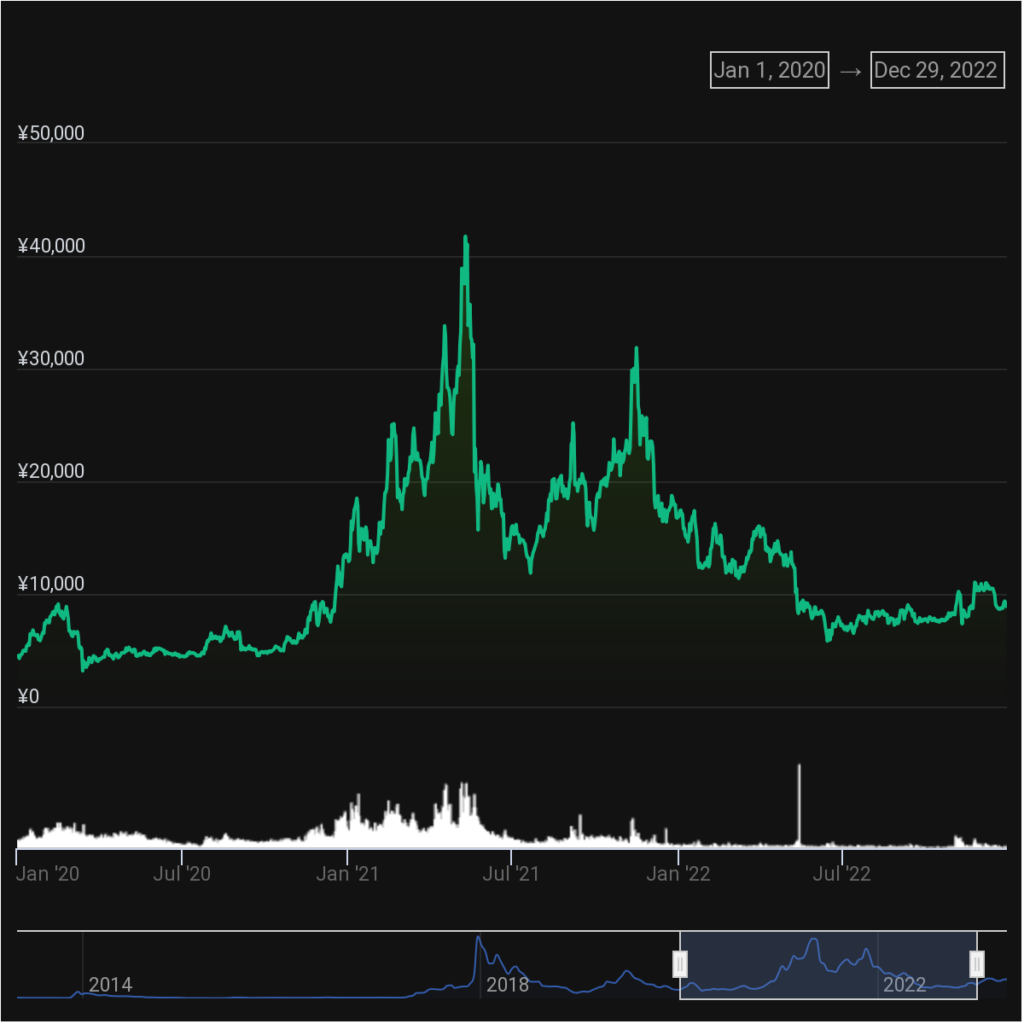
Task: Click the highest price peak above ¥40,000
Action: tap(466, 238)
